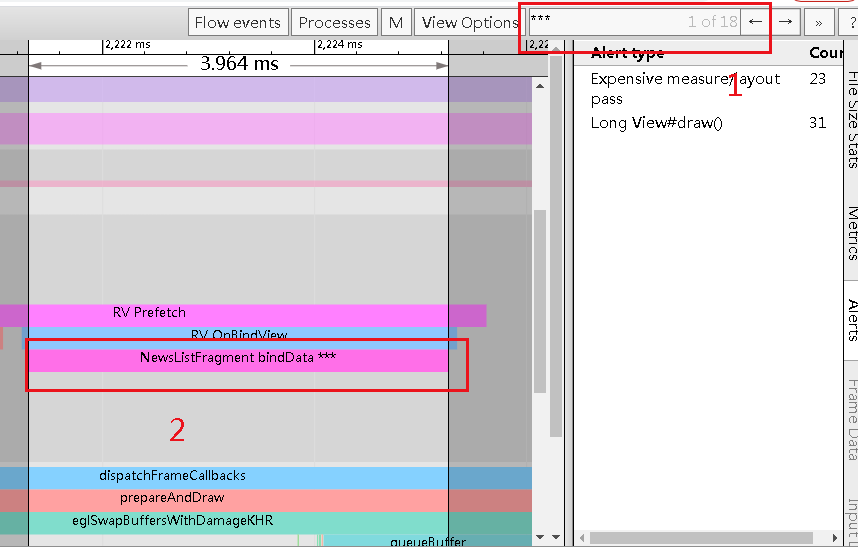Viewport: 858px width, 548px height.
Task: Click the timeline vertical scrollbar up arrow
Action: coord(540,86)
